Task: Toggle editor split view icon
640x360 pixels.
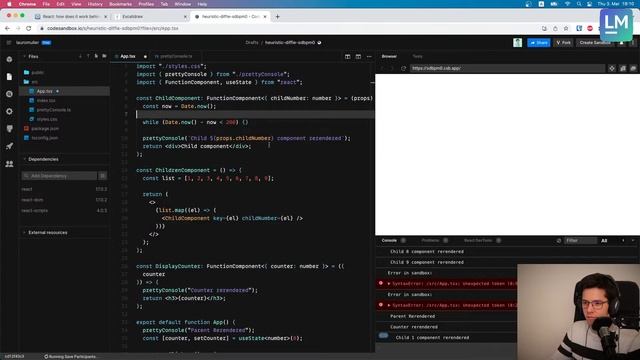Action: tap(348, 56)
